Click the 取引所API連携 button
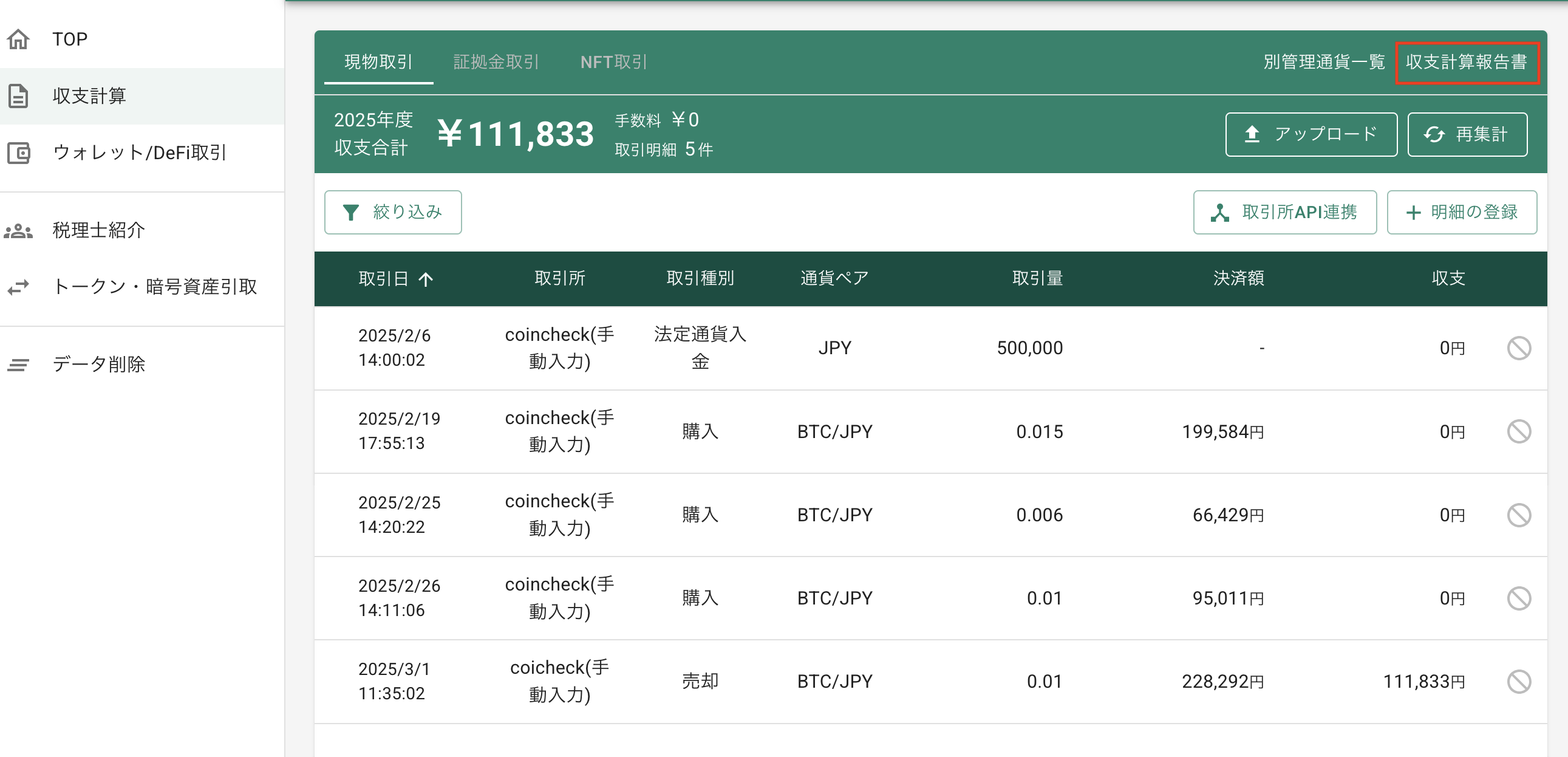This screenshot has height=757, width=1568. pyautogui.click(x=1285, y=212)
